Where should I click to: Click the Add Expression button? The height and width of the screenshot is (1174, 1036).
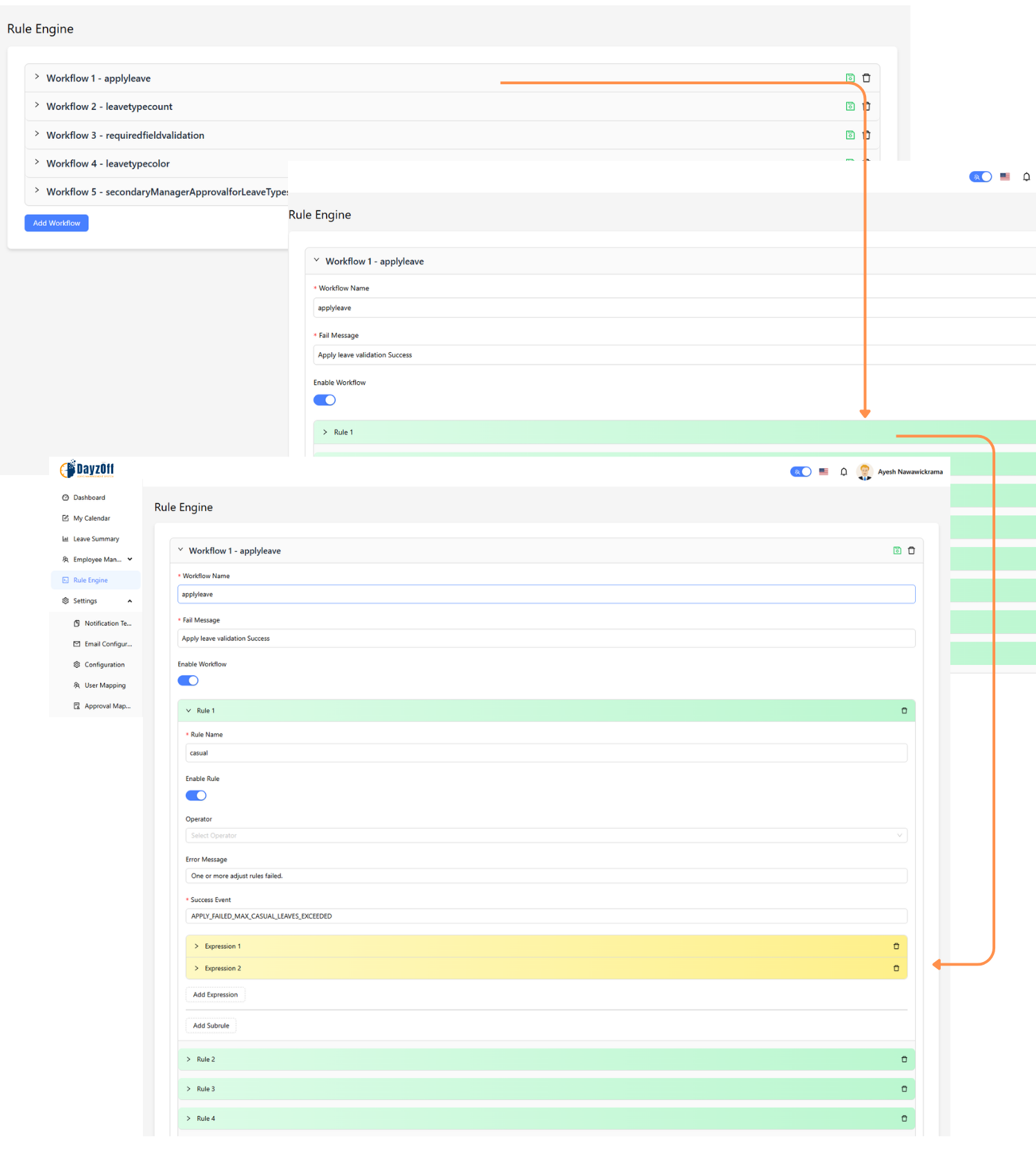[215, 994]
